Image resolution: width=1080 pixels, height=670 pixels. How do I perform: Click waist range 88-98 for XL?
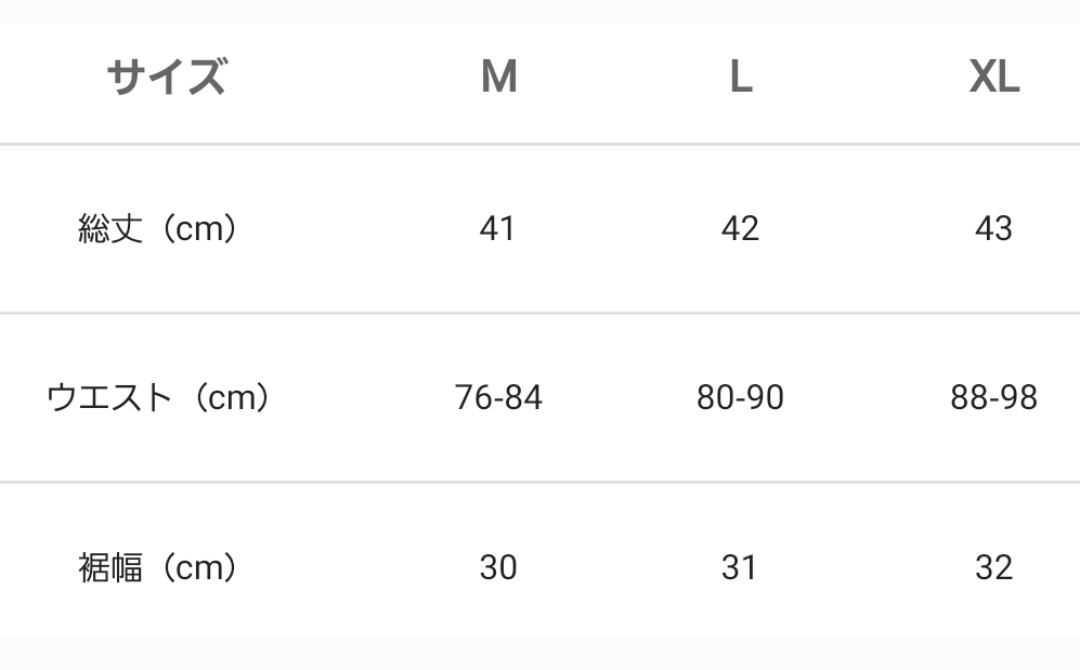(x=993, y=398)
